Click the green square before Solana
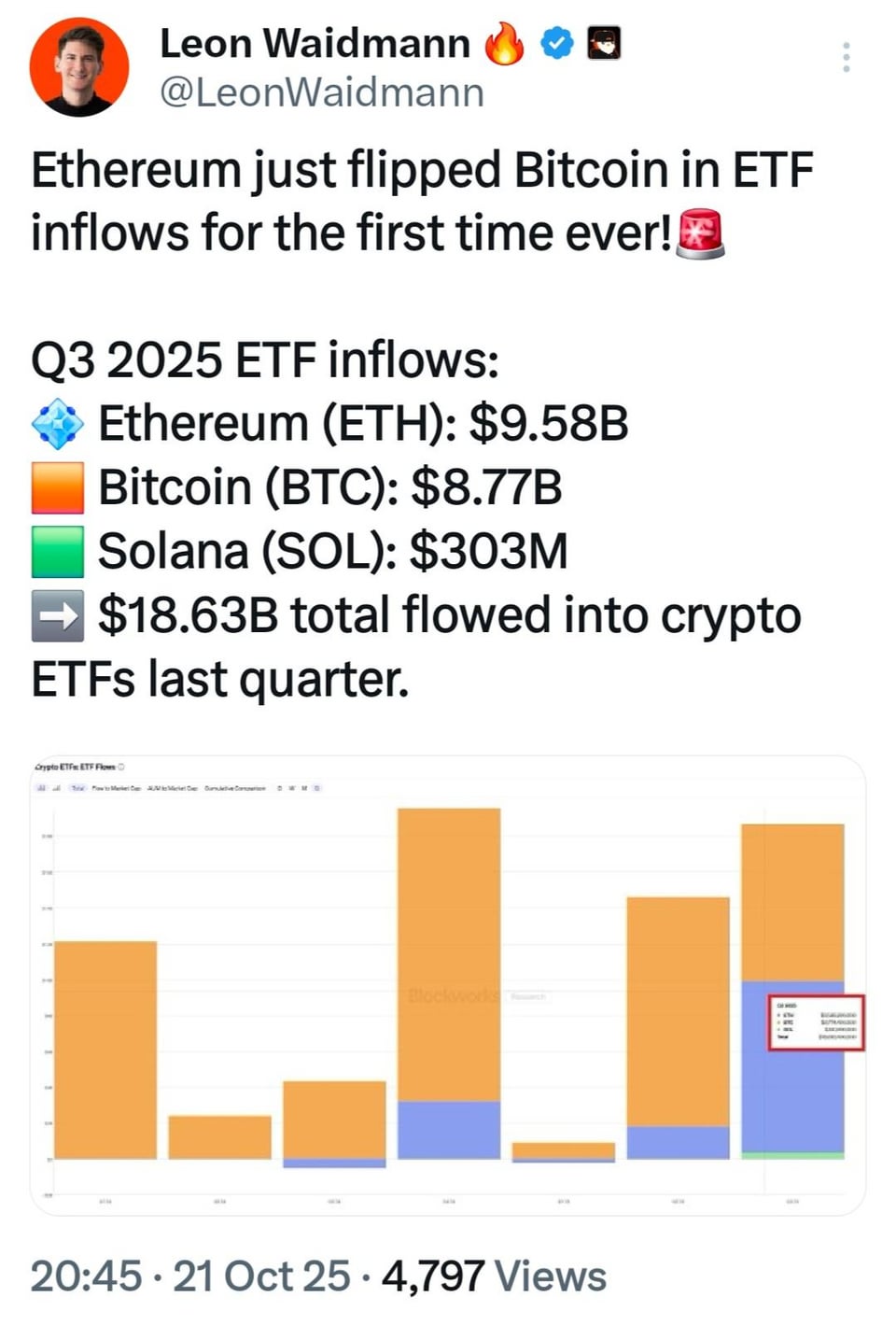The width and height of the screenshot is (896, 1325). point(57,551)
